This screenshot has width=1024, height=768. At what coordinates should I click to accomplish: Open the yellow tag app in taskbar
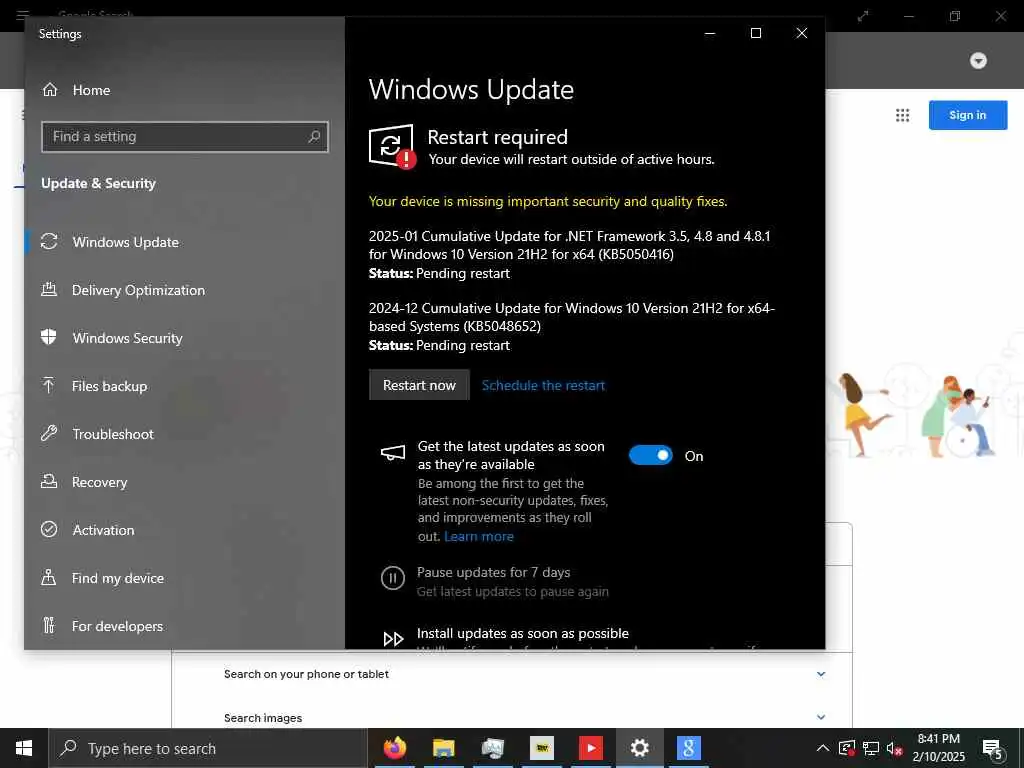click(541, 748)
